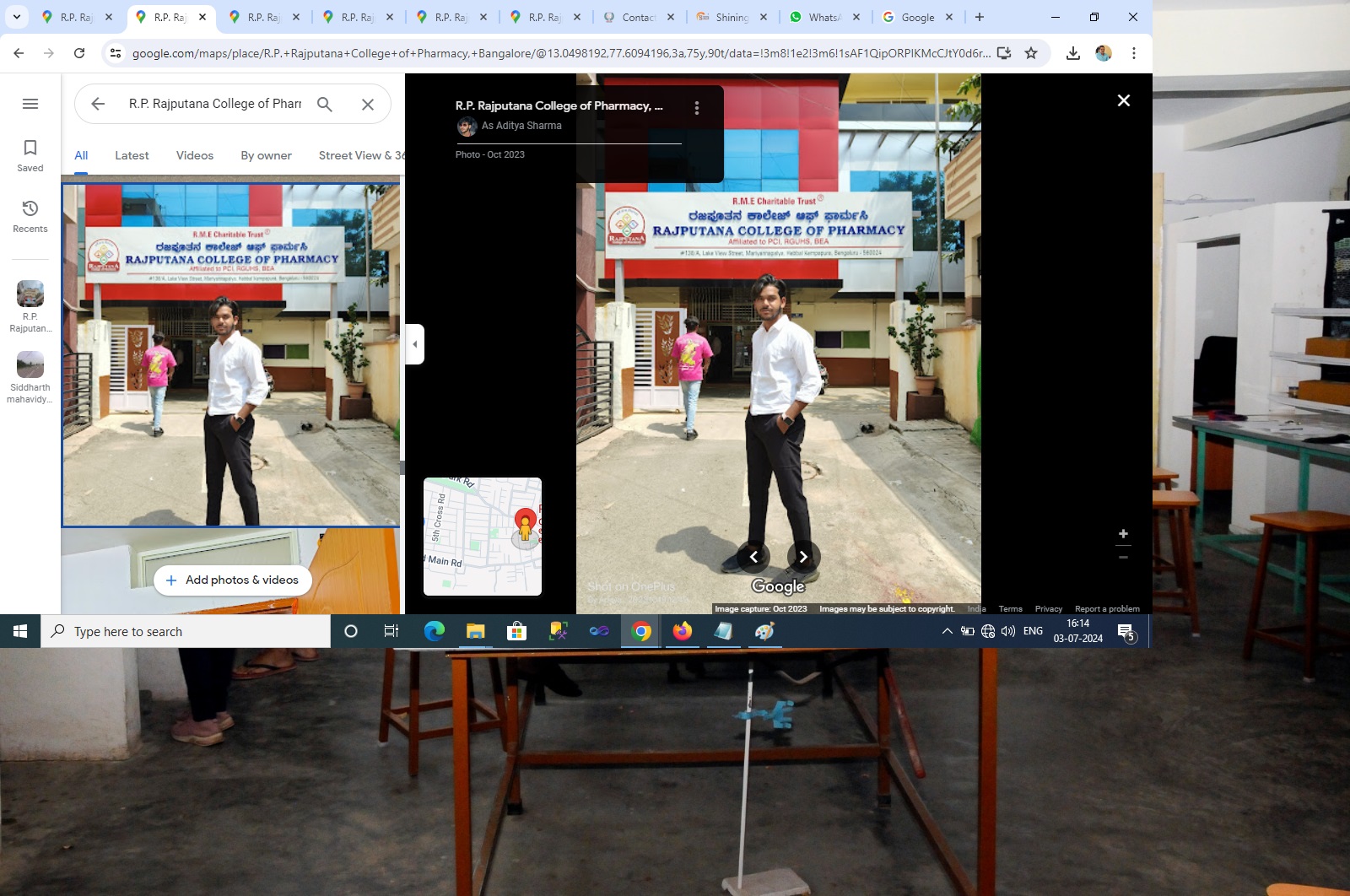Collapse the side panel
Viewport: 1350px width, 896px height.
(x=414, y=344)
